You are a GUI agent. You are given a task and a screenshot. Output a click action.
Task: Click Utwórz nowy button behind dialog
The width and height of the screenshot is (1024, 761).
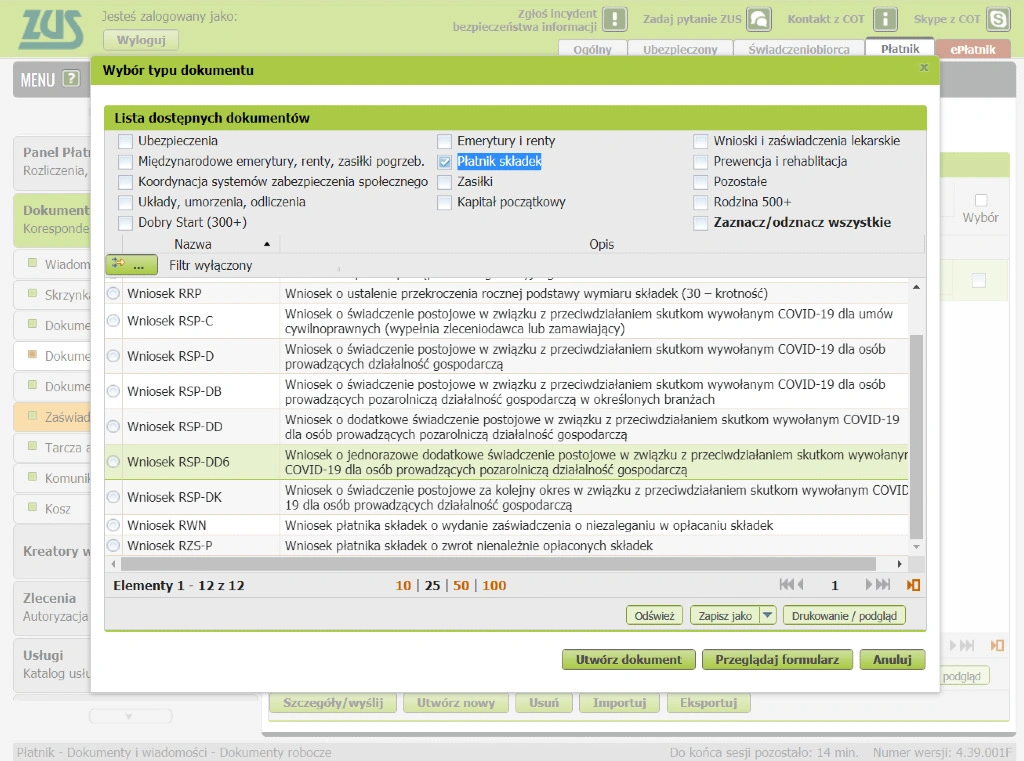pyautogui.click(x=456, y=703)
